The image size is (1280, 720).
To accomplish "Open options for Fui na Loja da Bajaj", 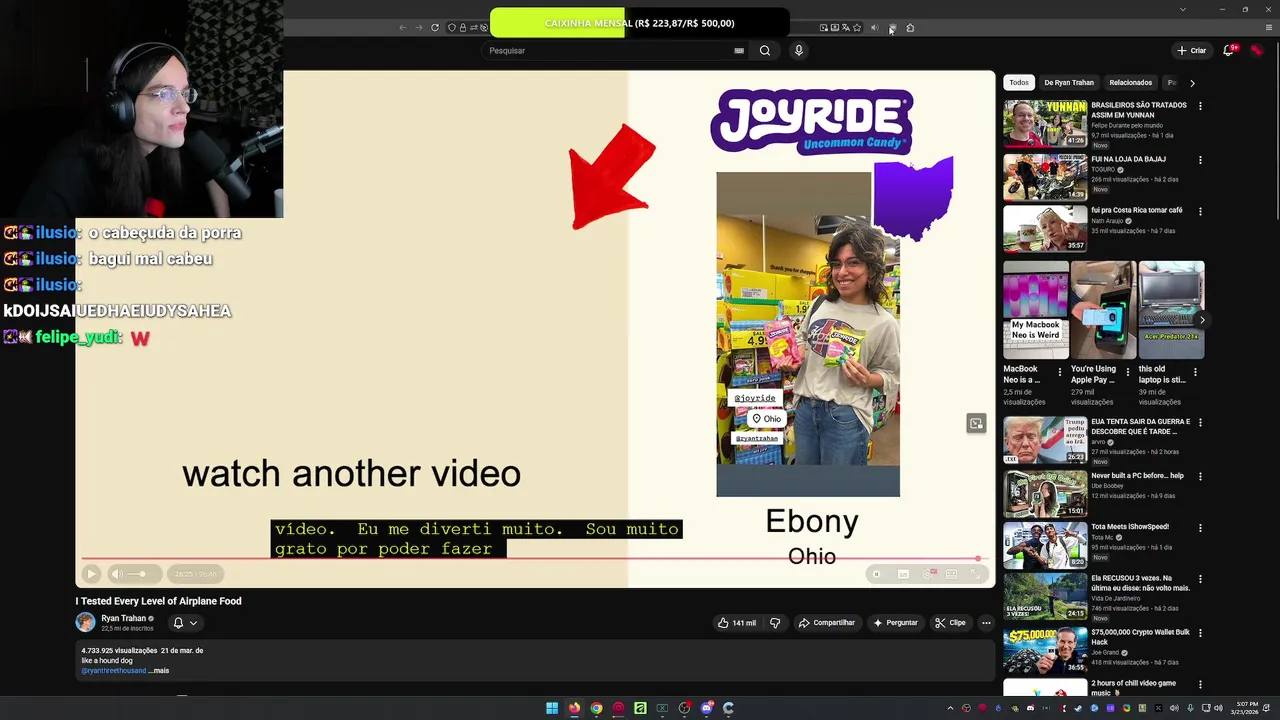I will click(x=1200, y=160).
